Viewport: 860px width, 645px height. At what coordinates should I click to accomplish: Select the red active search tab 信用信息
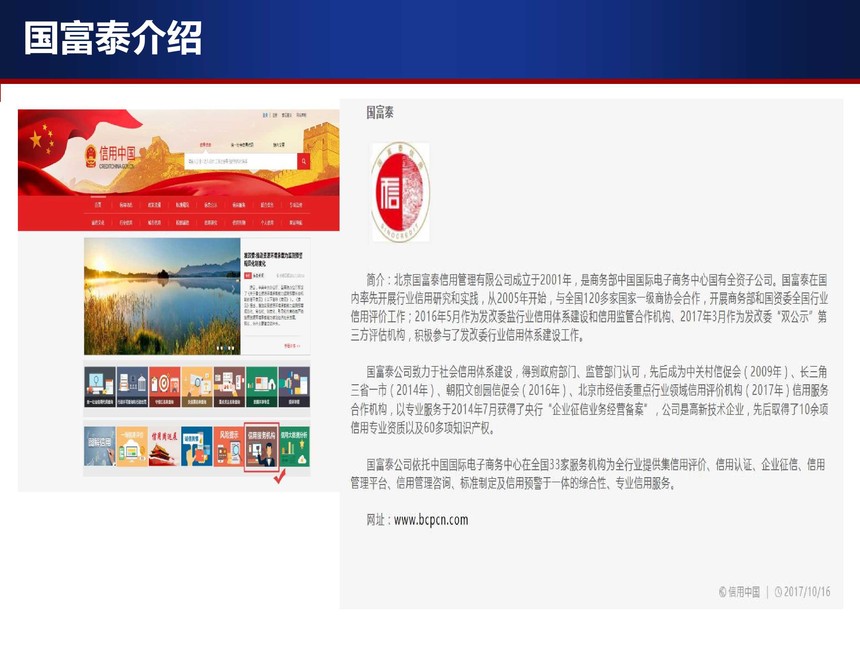pyautogui.click(x=205, y=145)
